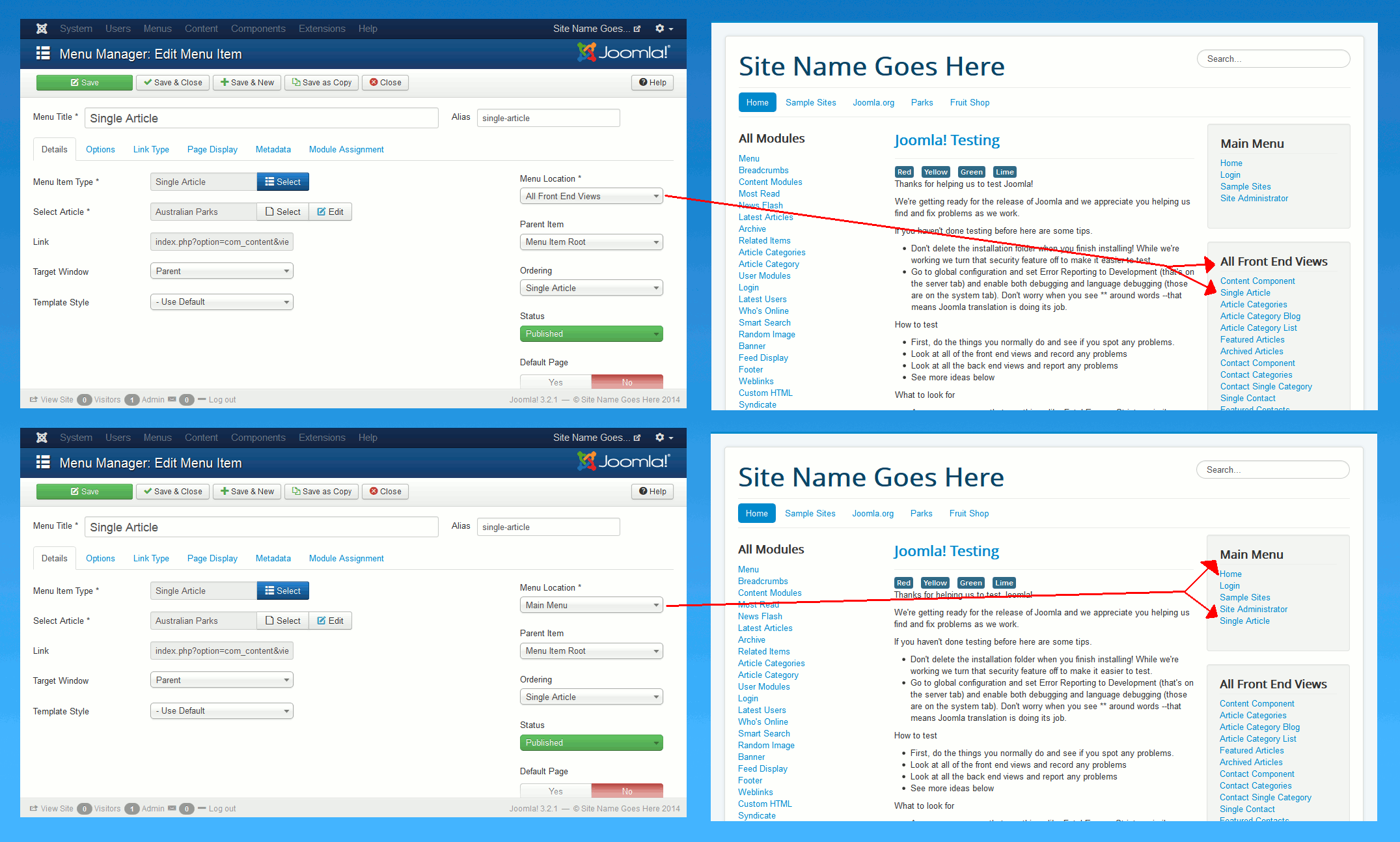Image resolution: width=1400 pixels, height=842 pixels.
Task: Set Default Page to Yes in lower form
Action: 555,791
